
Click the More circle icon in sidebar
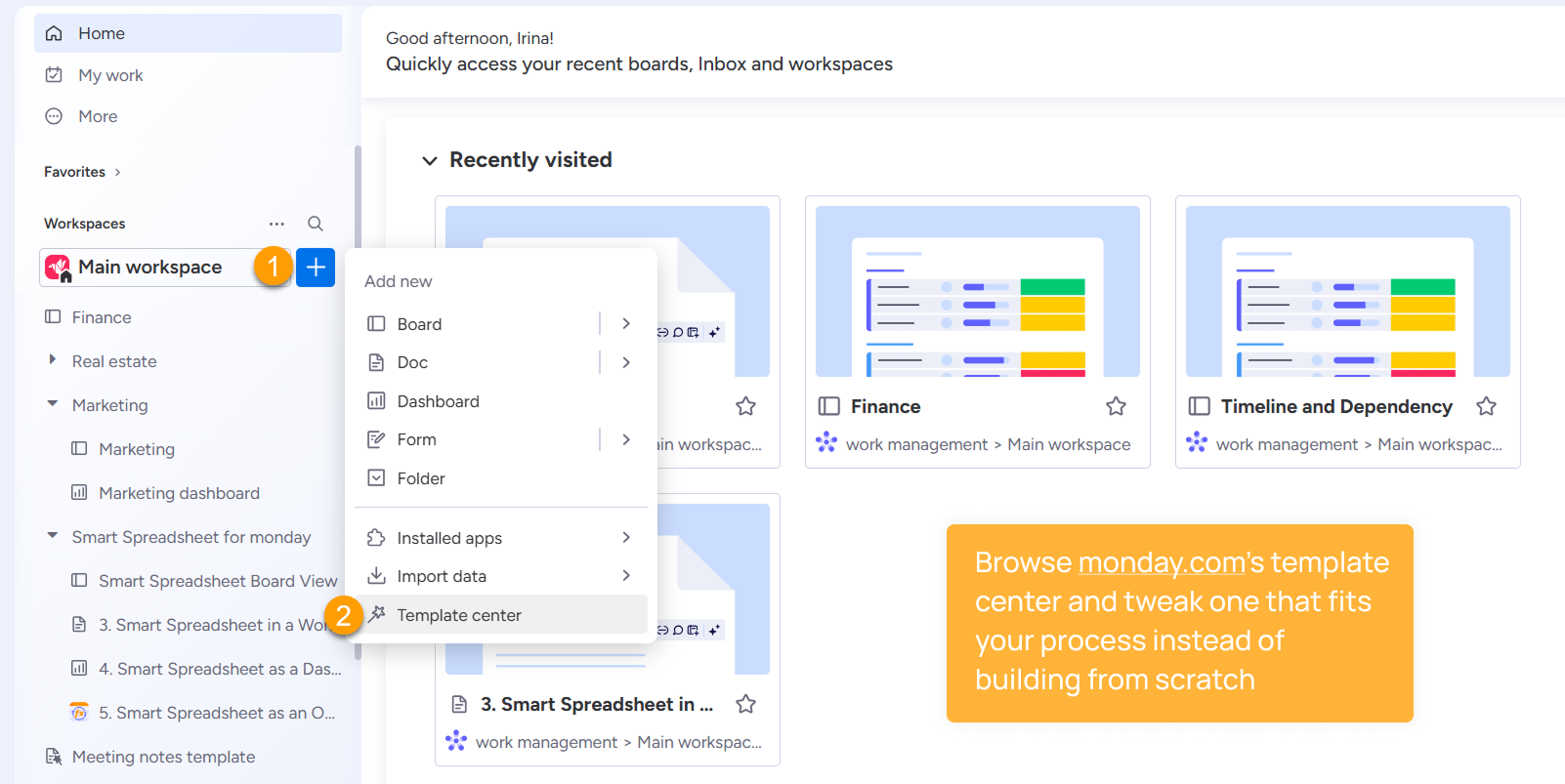(55, 116)
